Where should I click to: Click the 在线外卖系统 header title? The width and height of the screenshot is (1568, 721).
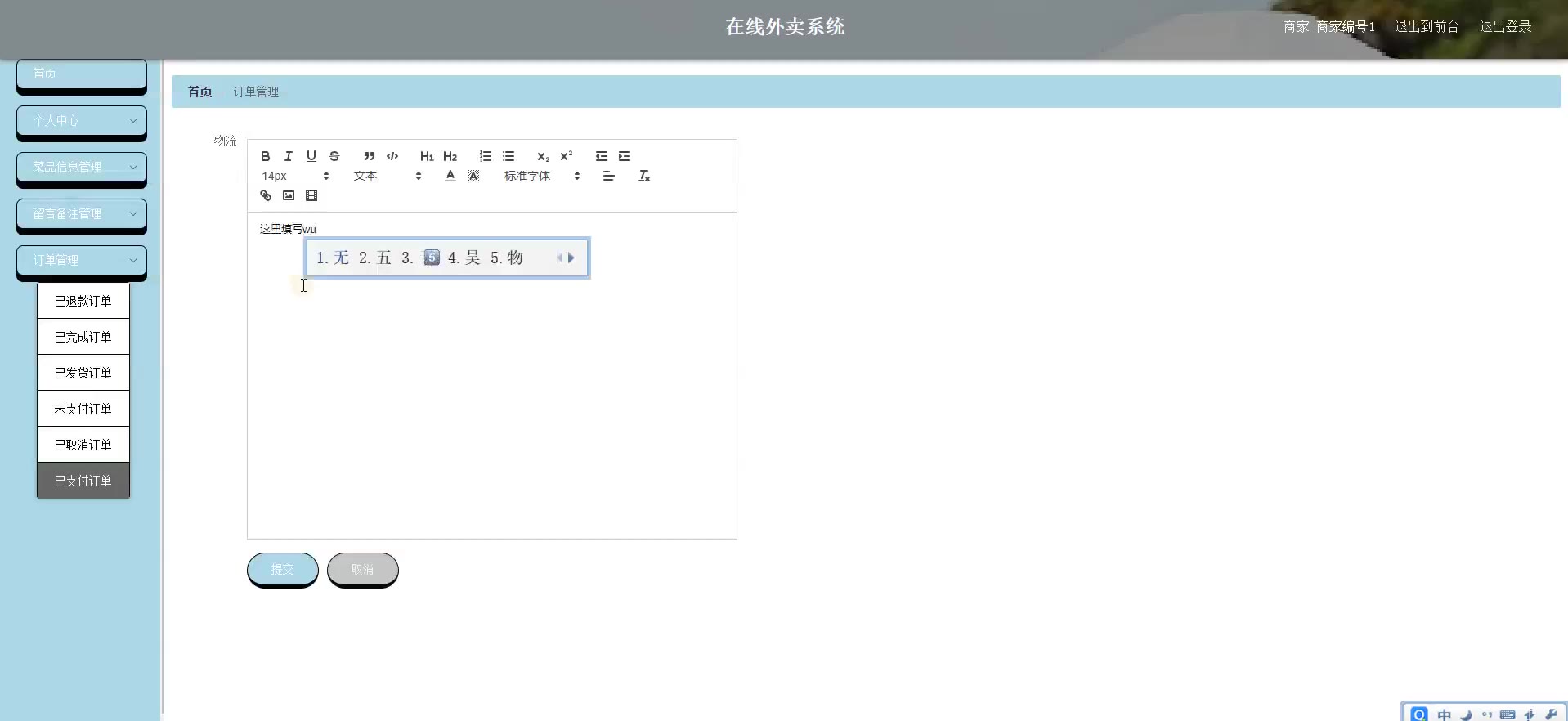coord(785,27)
